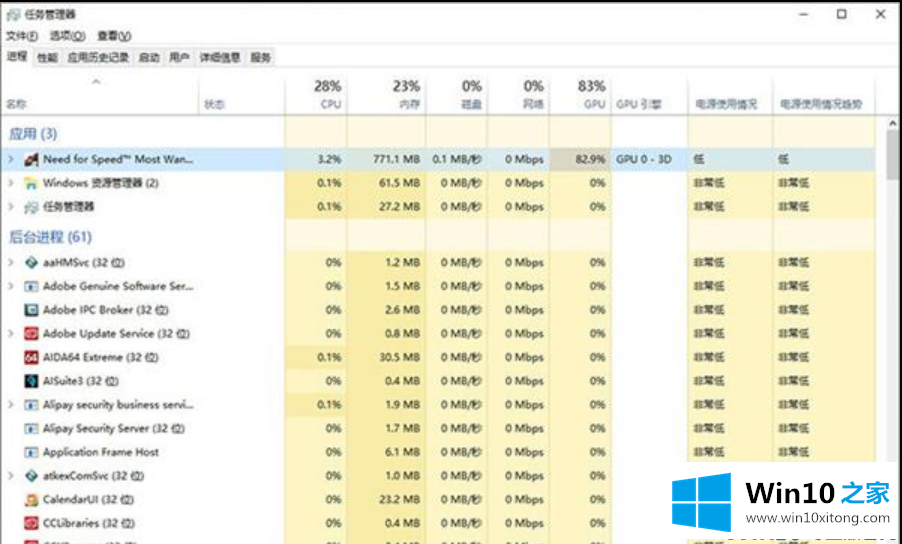The image size is (902, 544).
Task: Click the 3.2% CPU value
Action: coord(330,159)
